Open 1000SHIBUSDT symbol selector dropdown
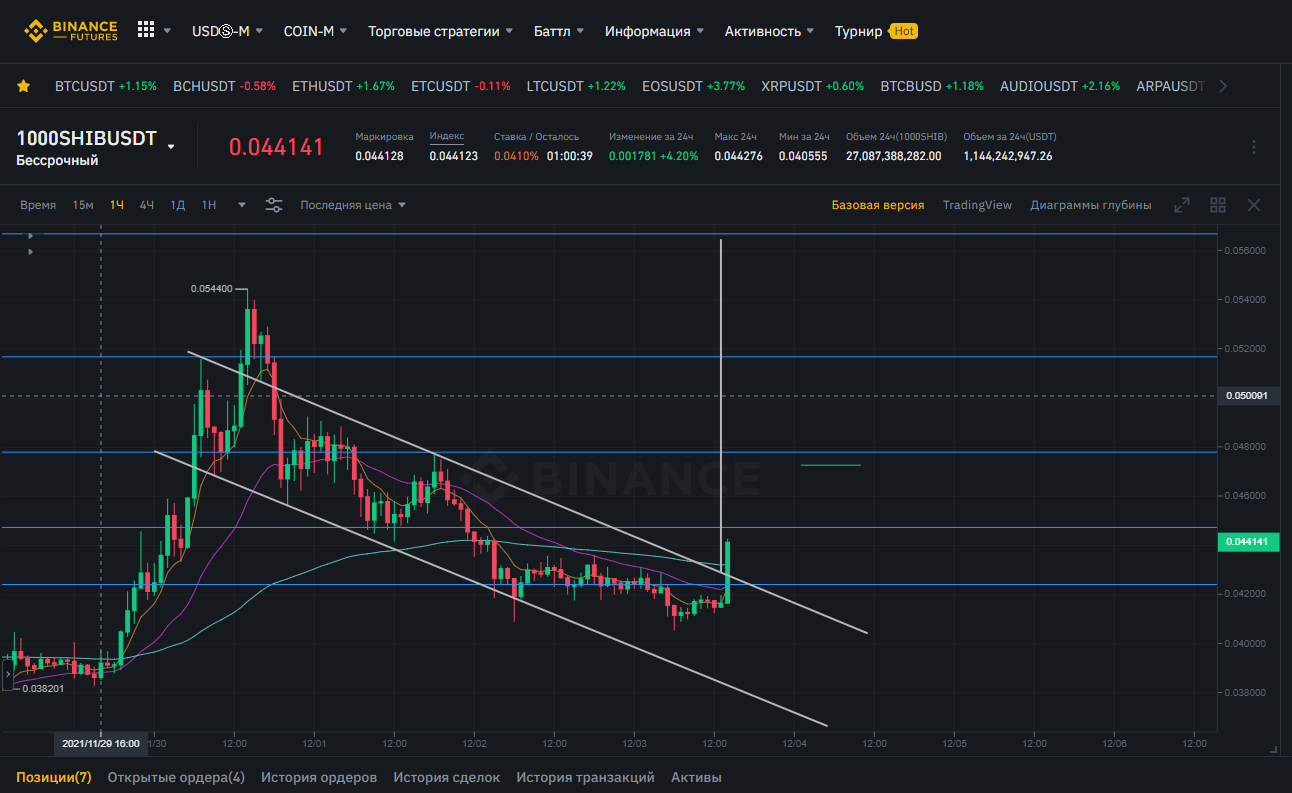Image resolution: width=1292 pixels, height=793 pixels. (x=171, y=146)
